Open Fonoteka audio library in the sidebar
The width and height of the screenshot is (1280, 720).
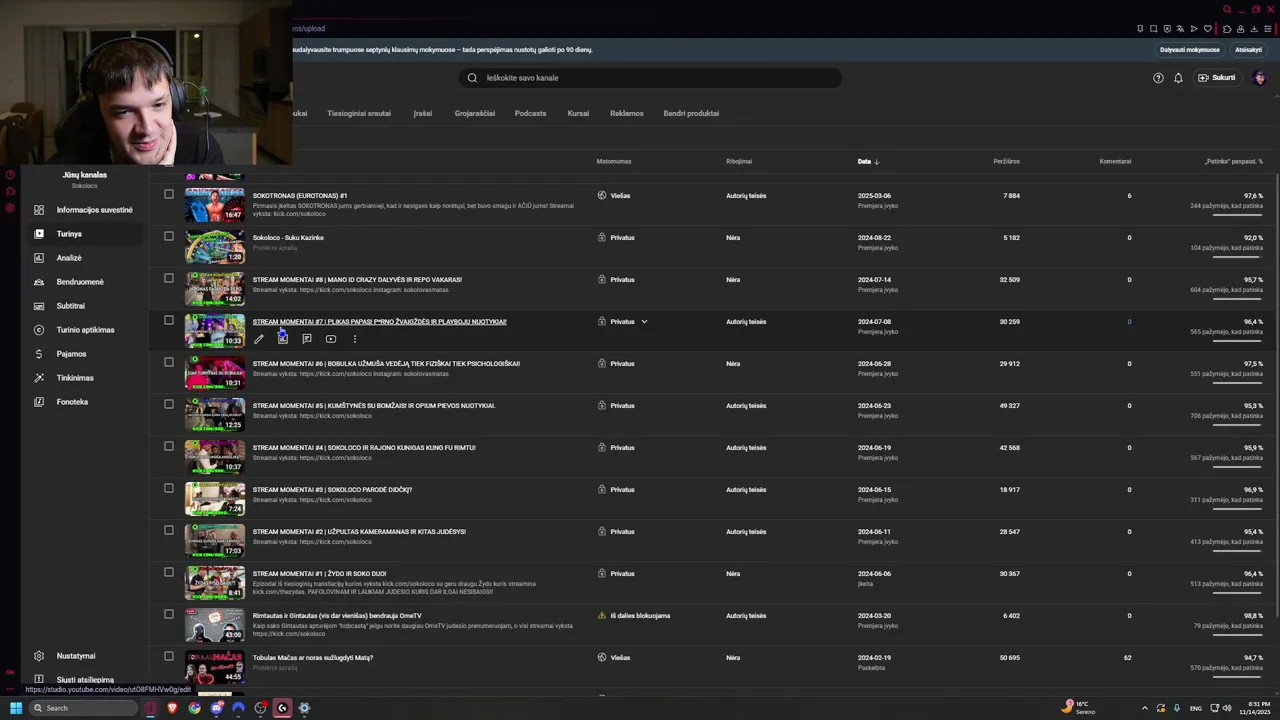[84, 402]
